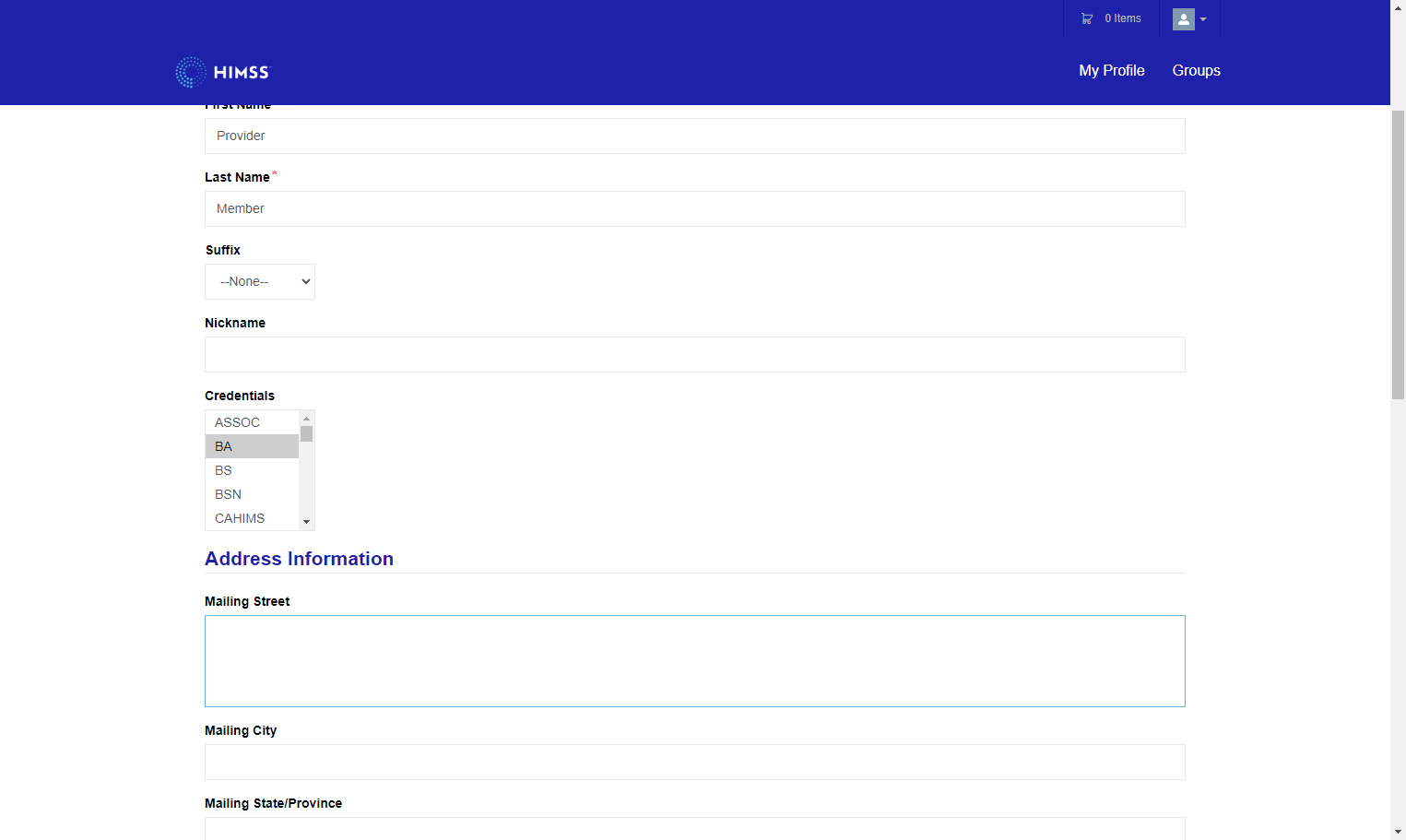Open the shopping cart icon
This screenshot has height=840, width=1406.
1087,18
